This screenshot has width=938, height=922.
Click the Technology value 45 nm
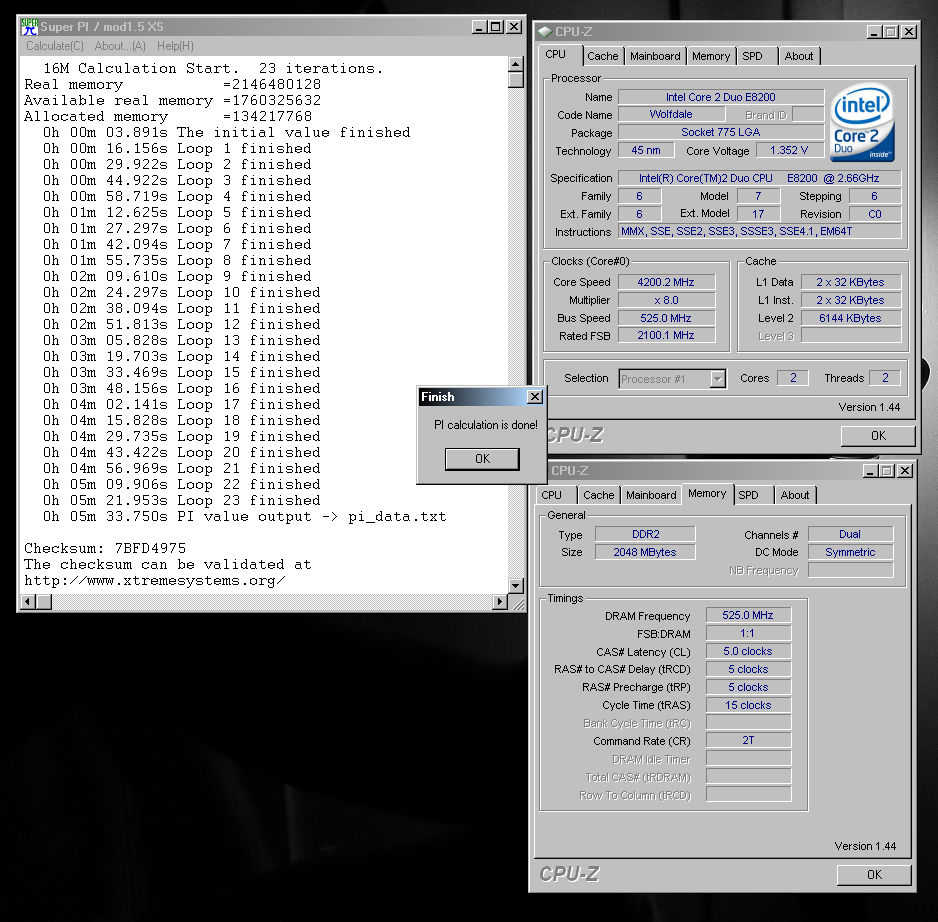point(645,150)
